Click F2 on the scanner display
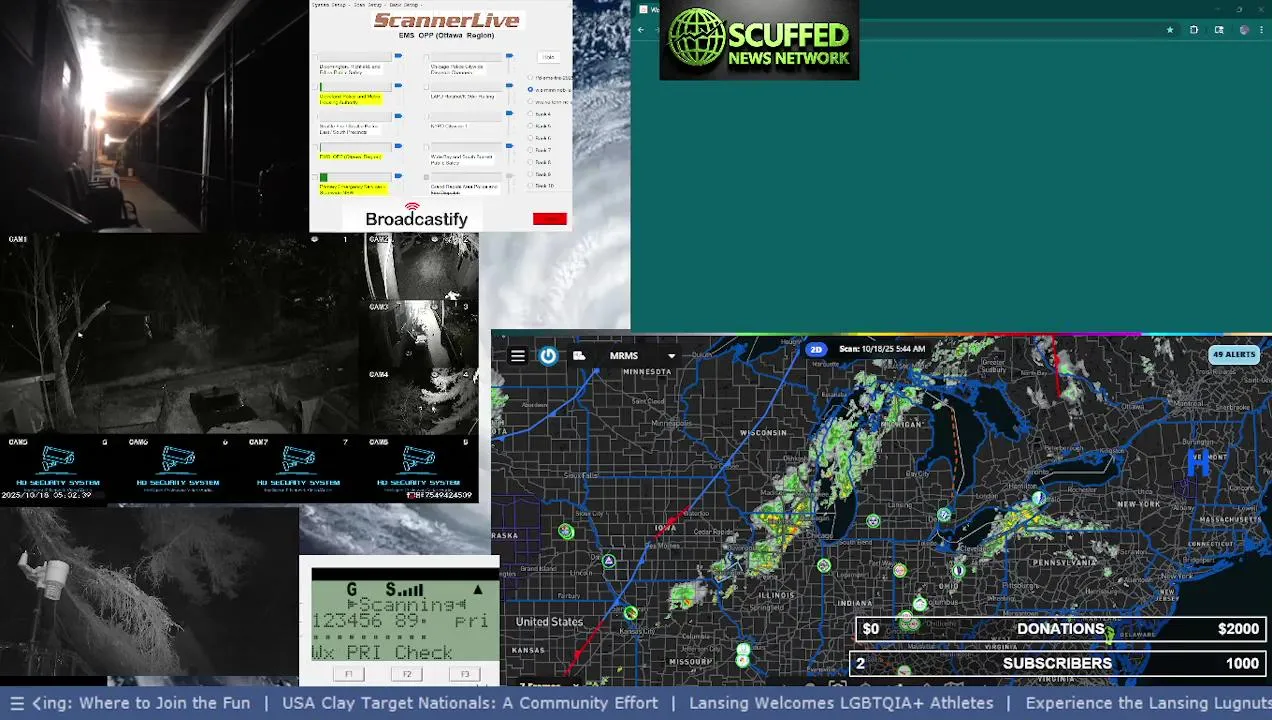The image size is (1272, 720). pos(406,674)
